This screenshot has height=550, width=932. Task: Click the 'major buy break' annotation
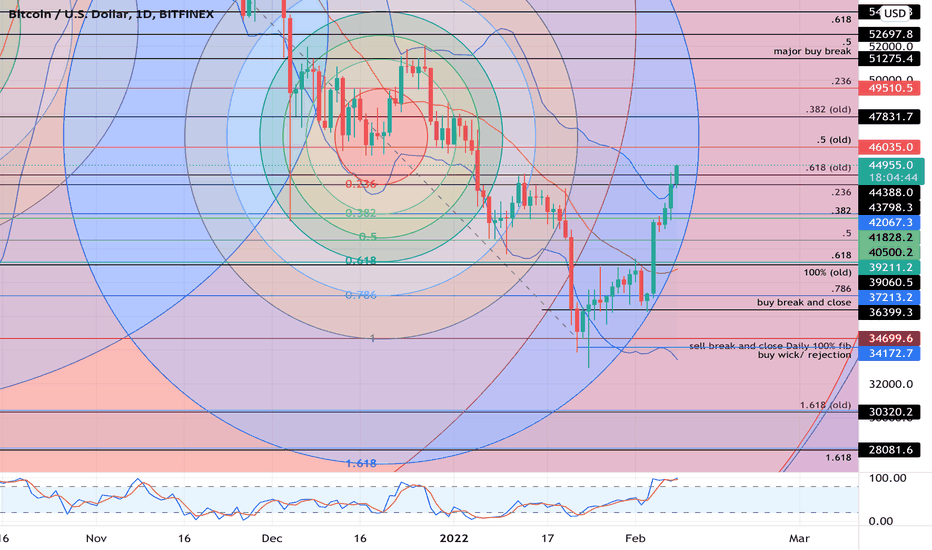click(x=812, y=51)
